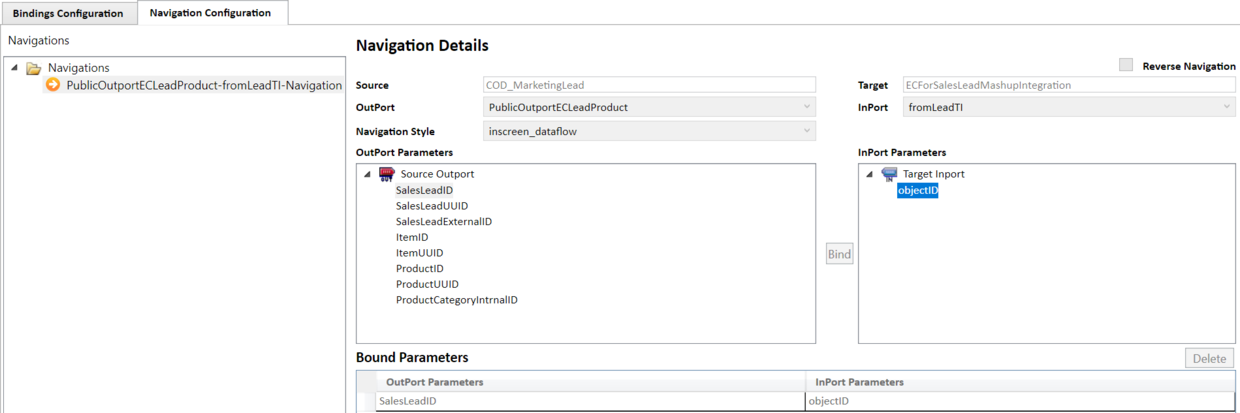Click the Navigations folder icon
Image resolution: width=1240 pixels, height=413 pixels.
[x=34, y=68]
